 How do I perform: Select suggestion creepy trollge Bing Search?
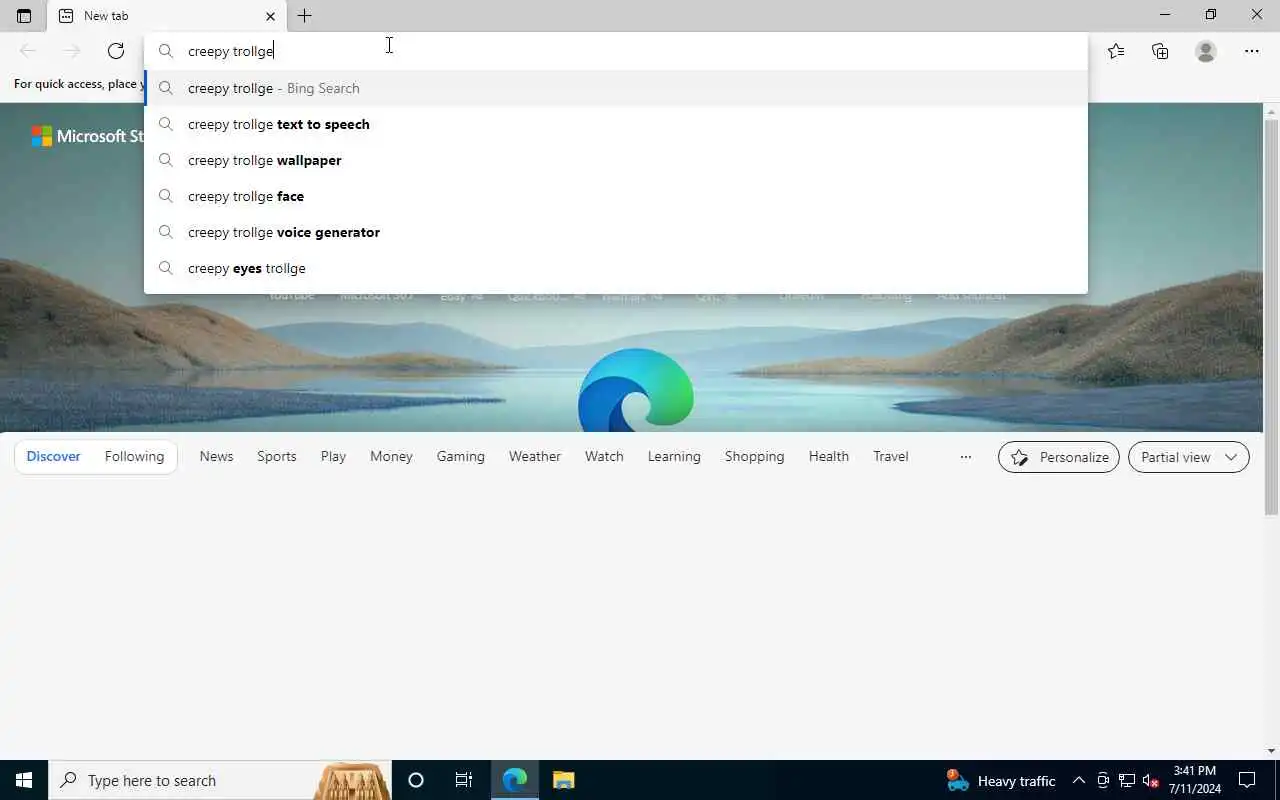[x=615, y=88]
